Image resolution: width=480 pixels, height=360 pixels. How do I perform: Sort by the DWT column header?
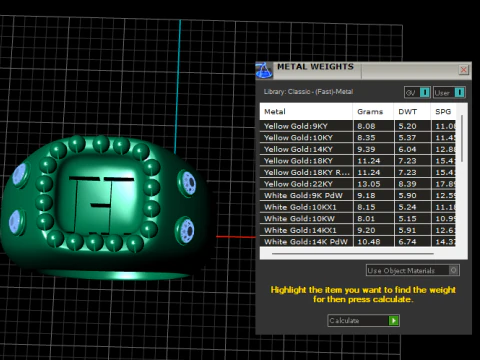click(x=412, y=112)
